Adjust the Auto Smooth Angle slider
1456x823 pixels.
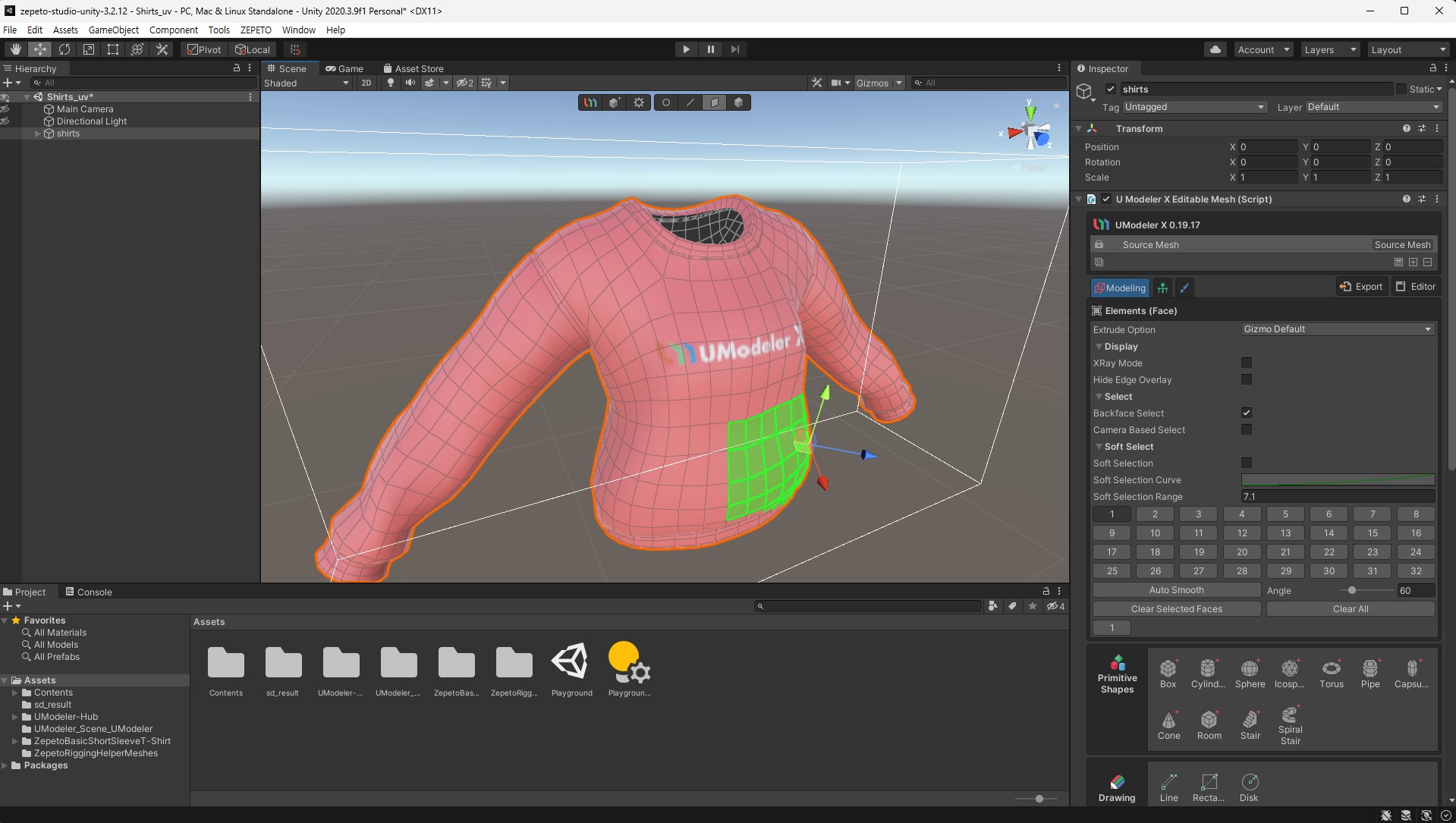click(1351, 590)
